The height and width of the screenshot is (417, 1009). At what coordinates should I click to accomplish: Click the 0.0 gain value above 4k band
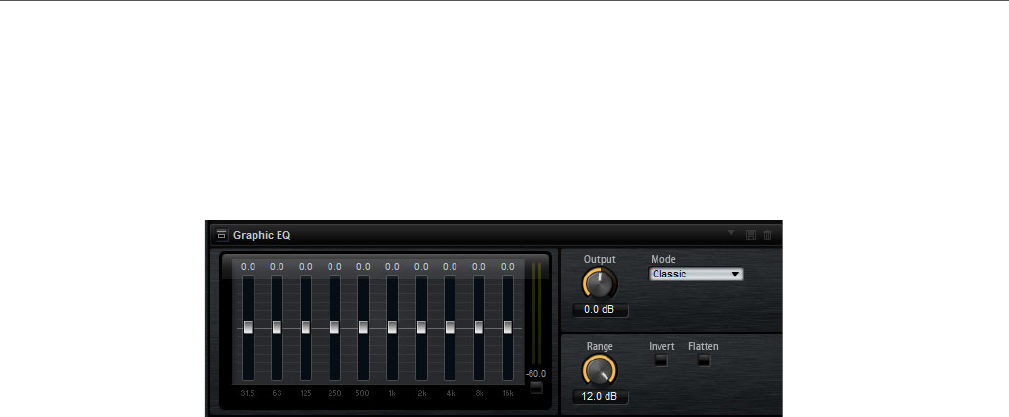tap(450, 266)
